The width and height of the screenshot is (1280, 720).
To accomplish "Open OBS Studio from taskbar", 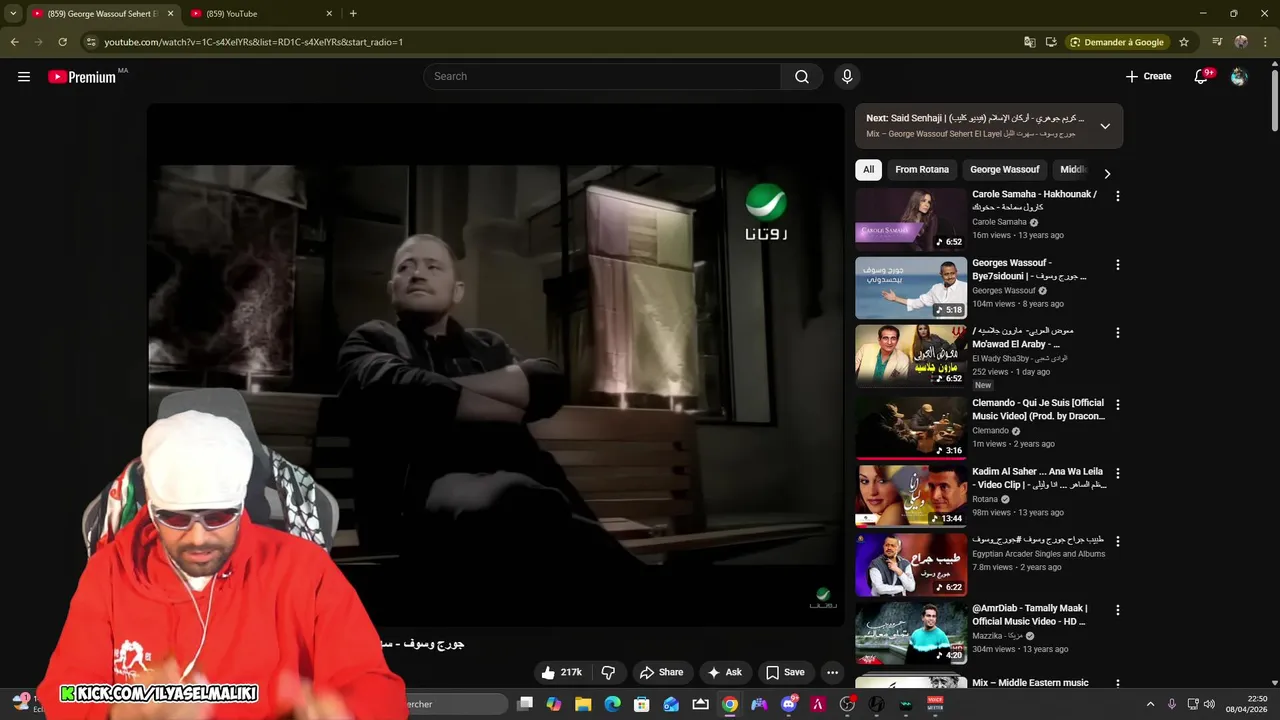I will pyautogui.click(x=848, y=704).
